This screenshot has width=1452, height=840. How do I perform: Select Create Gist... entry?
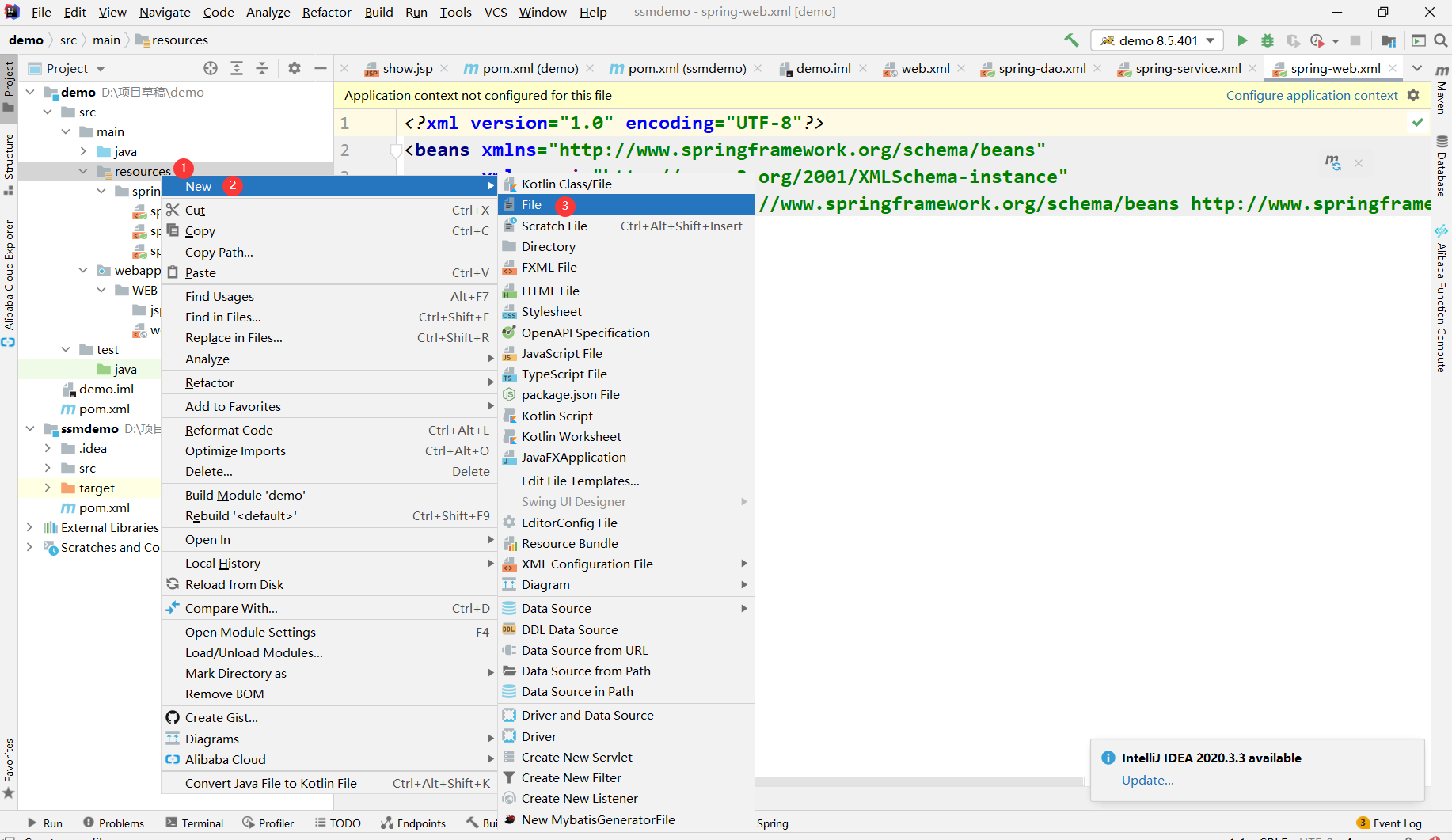[x=329, y=717]
